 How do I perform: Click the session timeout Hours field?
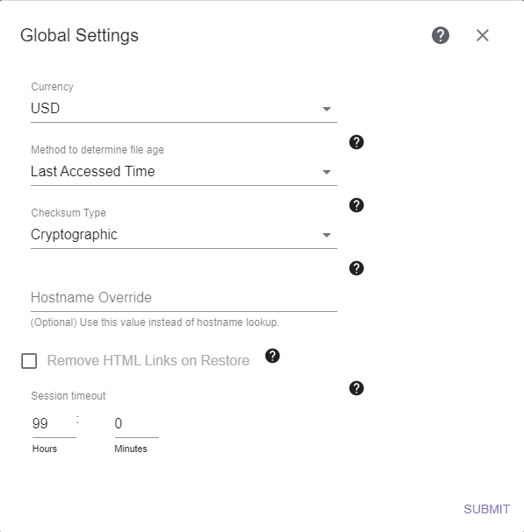(x=54, y=424)
